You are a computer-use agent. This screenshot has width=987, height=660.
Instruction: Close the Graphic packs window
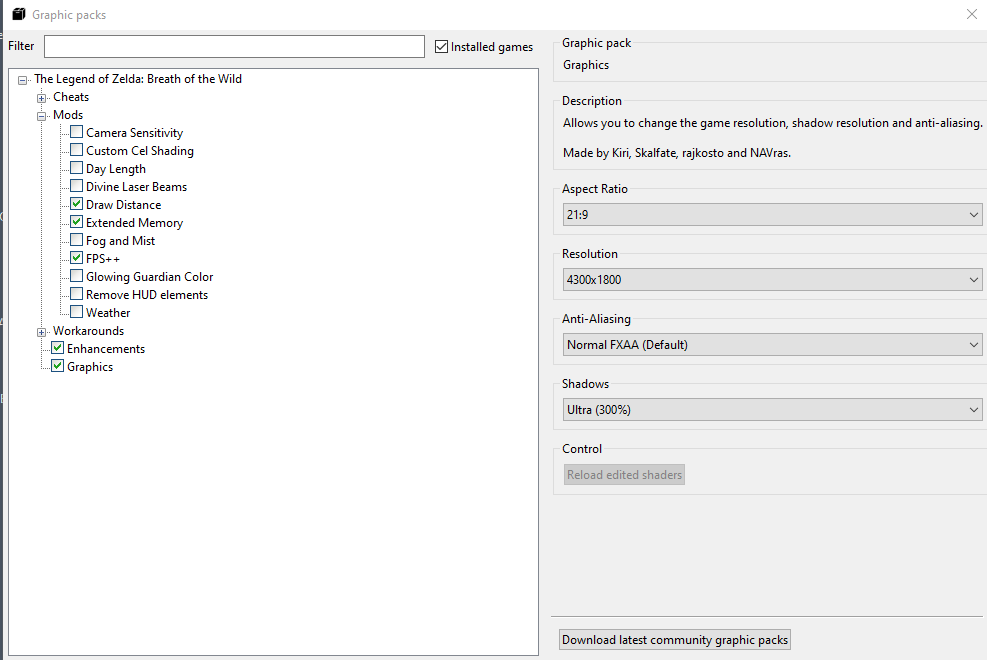[x=971, y=14]
